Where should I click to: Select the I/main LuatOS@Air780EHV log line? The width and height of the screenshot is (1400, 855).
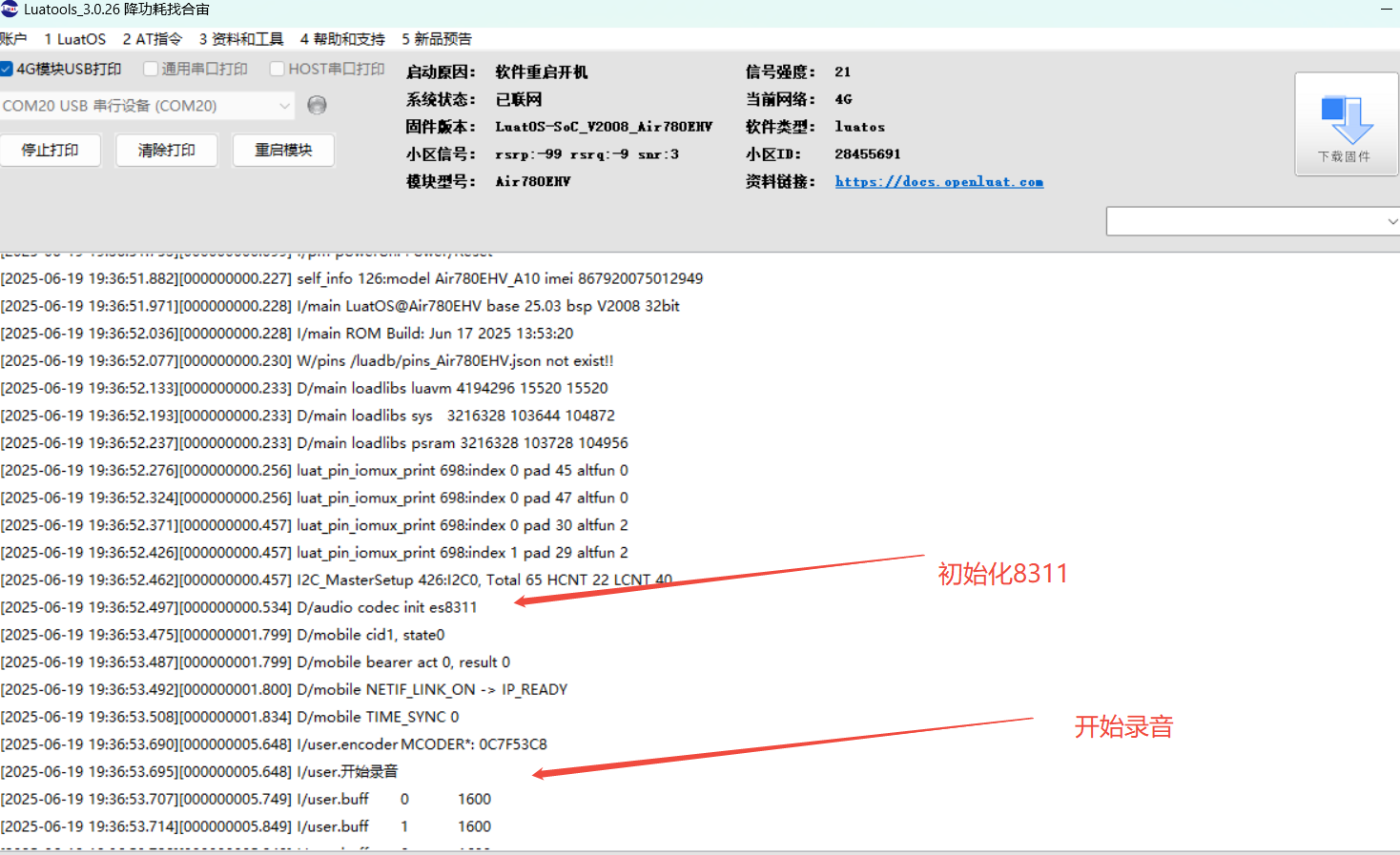point(340,306)
